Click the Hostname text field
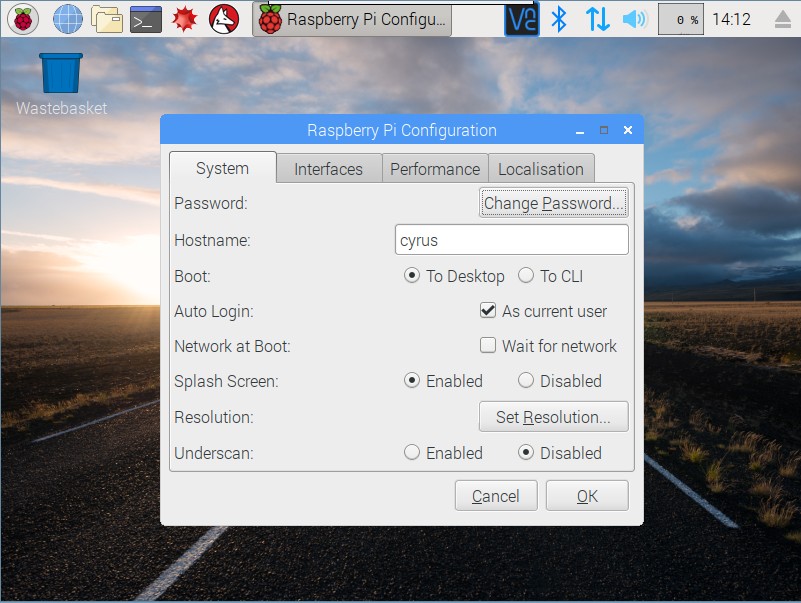The width and height of the screenshot is (801, 603). click(x=511, y=240)
